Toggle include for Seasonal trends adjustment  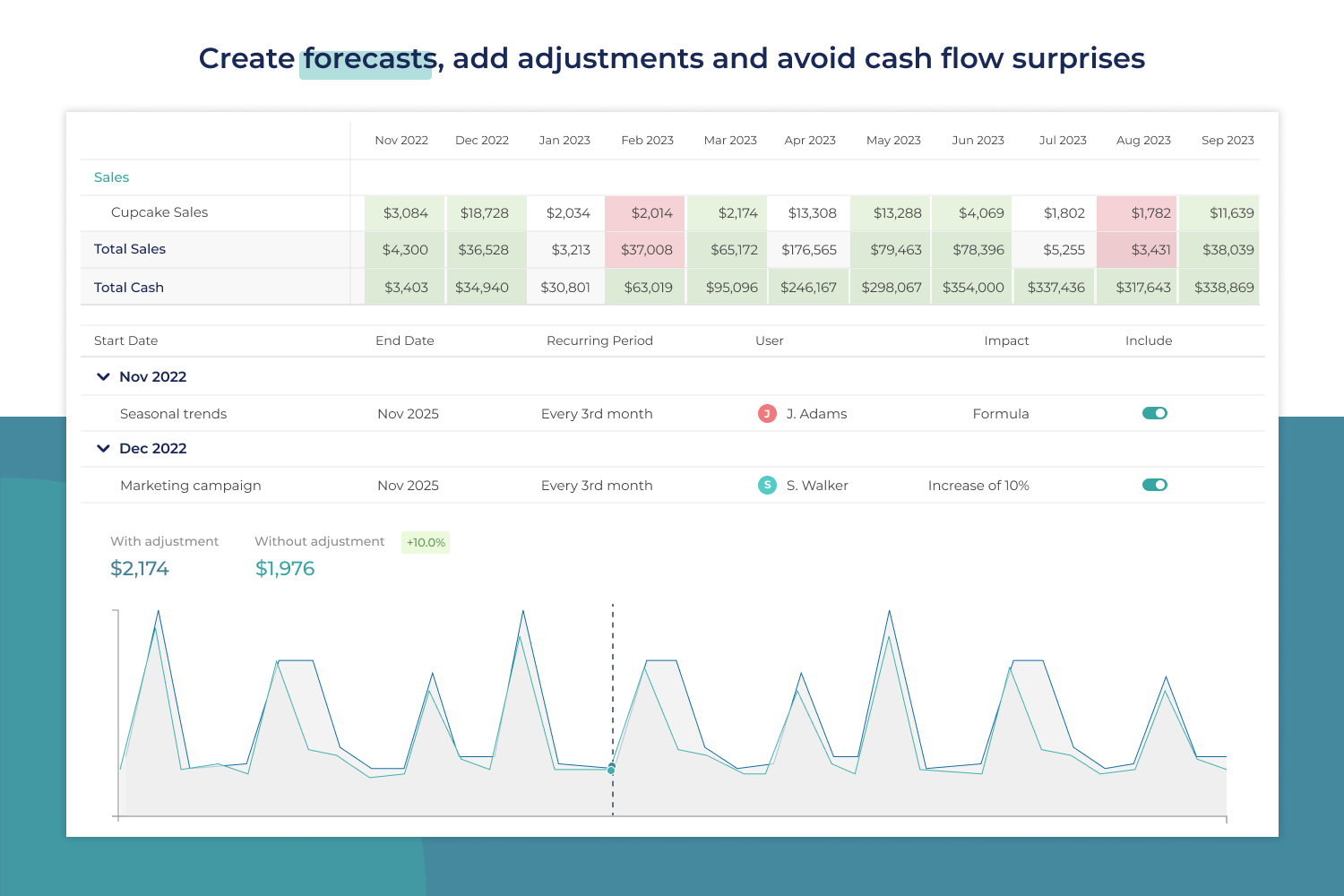[1154, 413]
